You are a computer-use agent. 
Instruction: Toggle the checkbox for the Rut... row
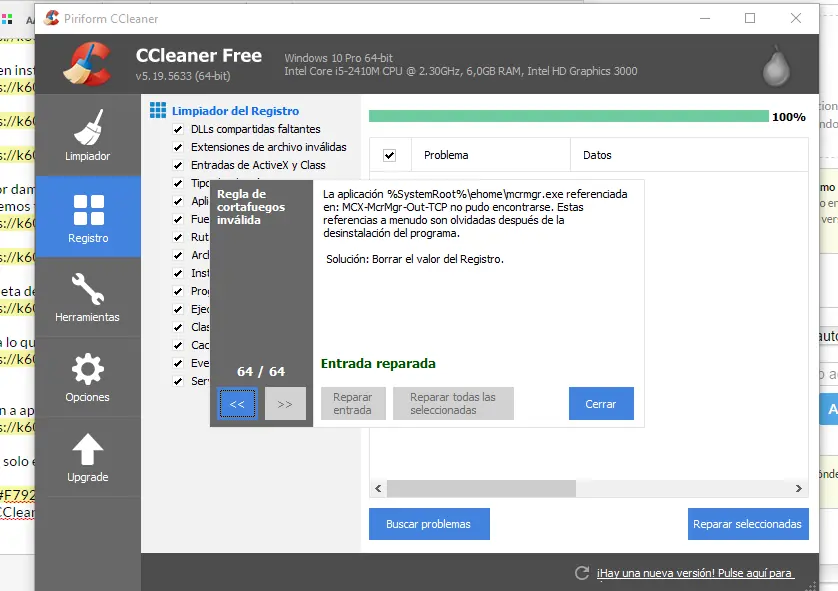(178, 237)
